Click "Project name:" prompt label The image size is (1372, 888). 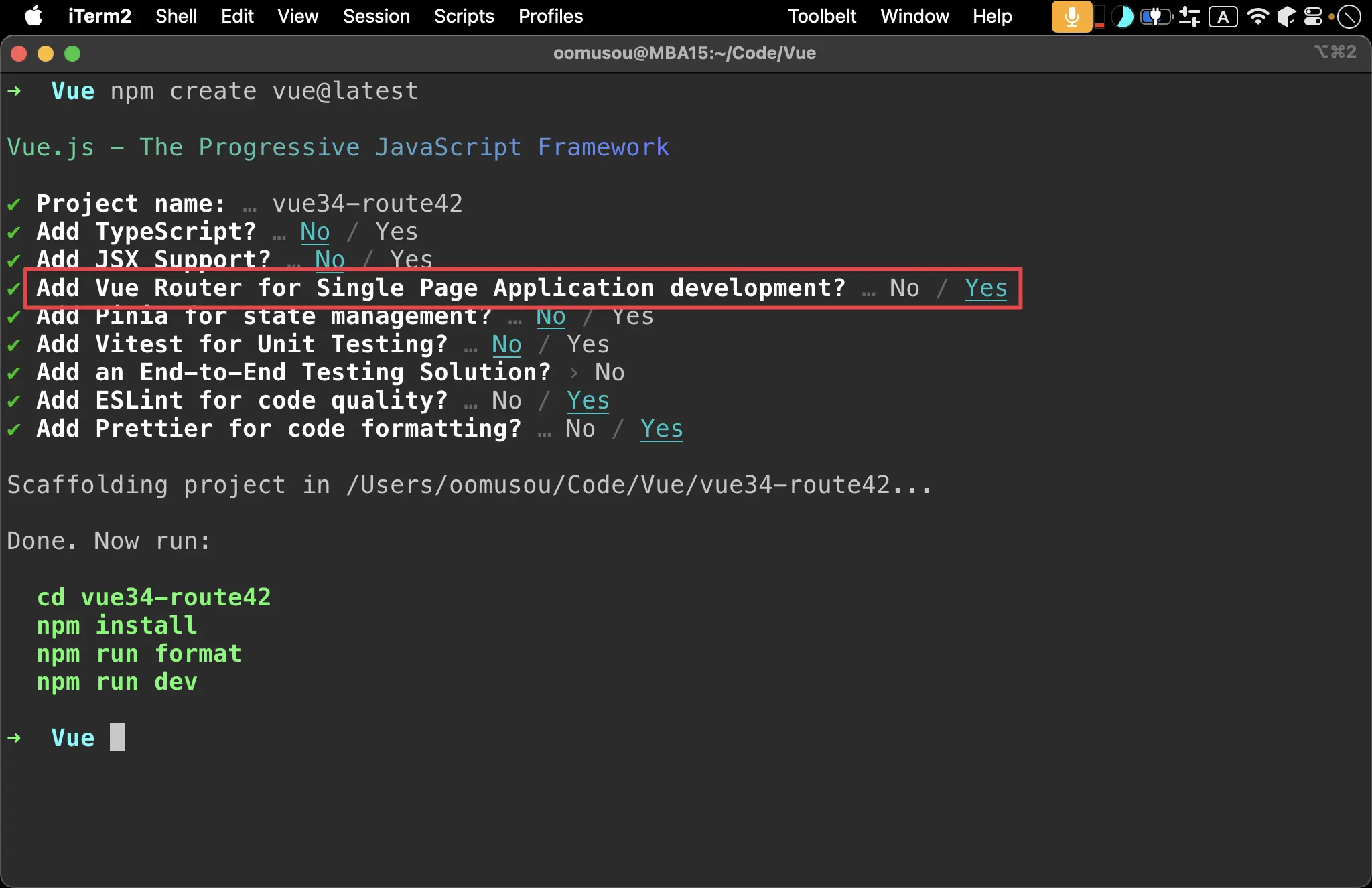tap(131, 203)
